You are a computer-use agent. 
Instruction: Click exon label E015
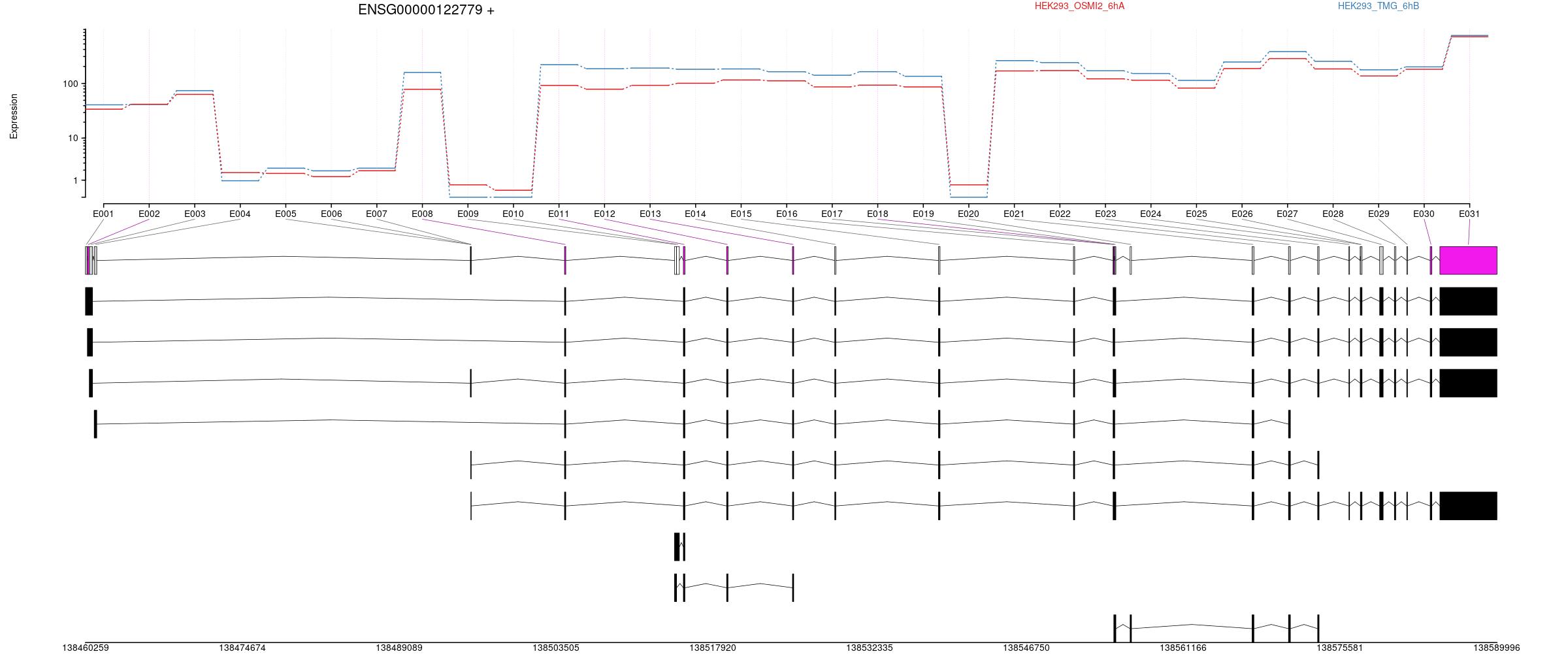tap(741, 214)
